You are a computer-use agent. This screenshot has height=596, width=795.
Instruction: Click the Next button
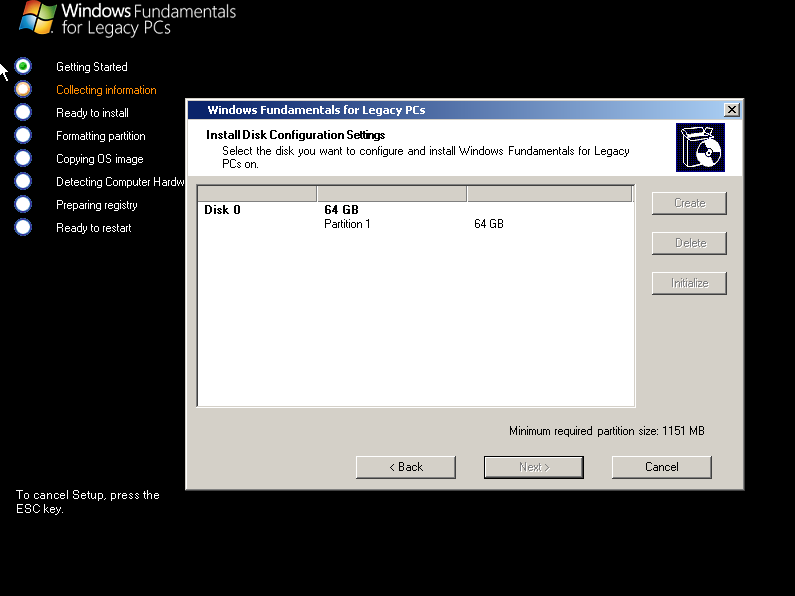pos(533,467)
